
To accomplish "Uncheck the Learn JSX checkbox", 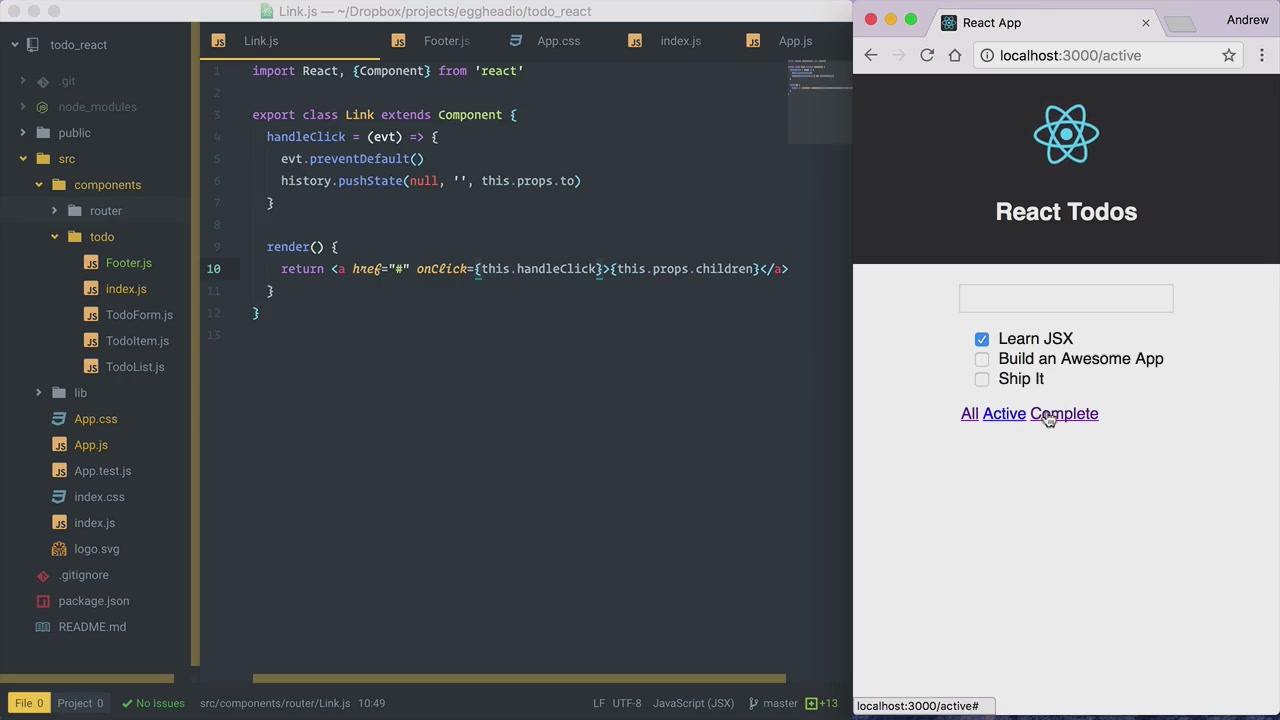I will (982, 340).
